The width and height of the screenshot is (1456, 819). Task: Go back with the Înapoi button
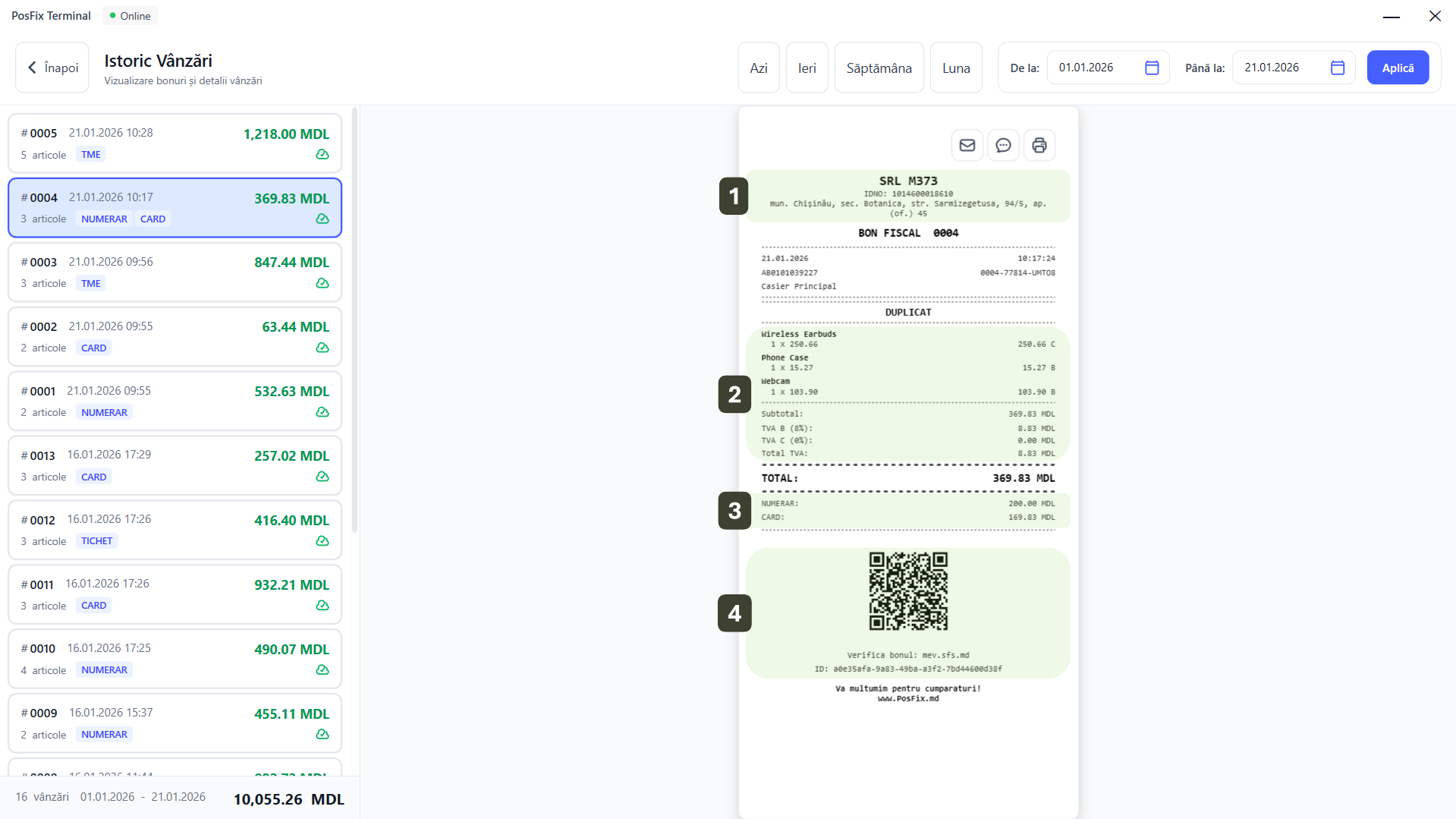pos(52,68)
